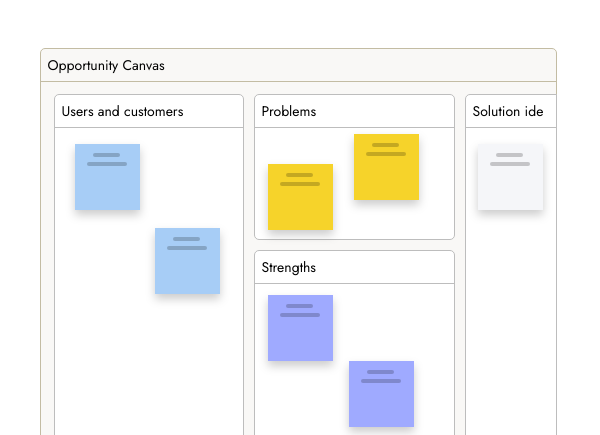Click blank whiteboard area above Opportunity Canvas
600x435 pixels.
300,25
